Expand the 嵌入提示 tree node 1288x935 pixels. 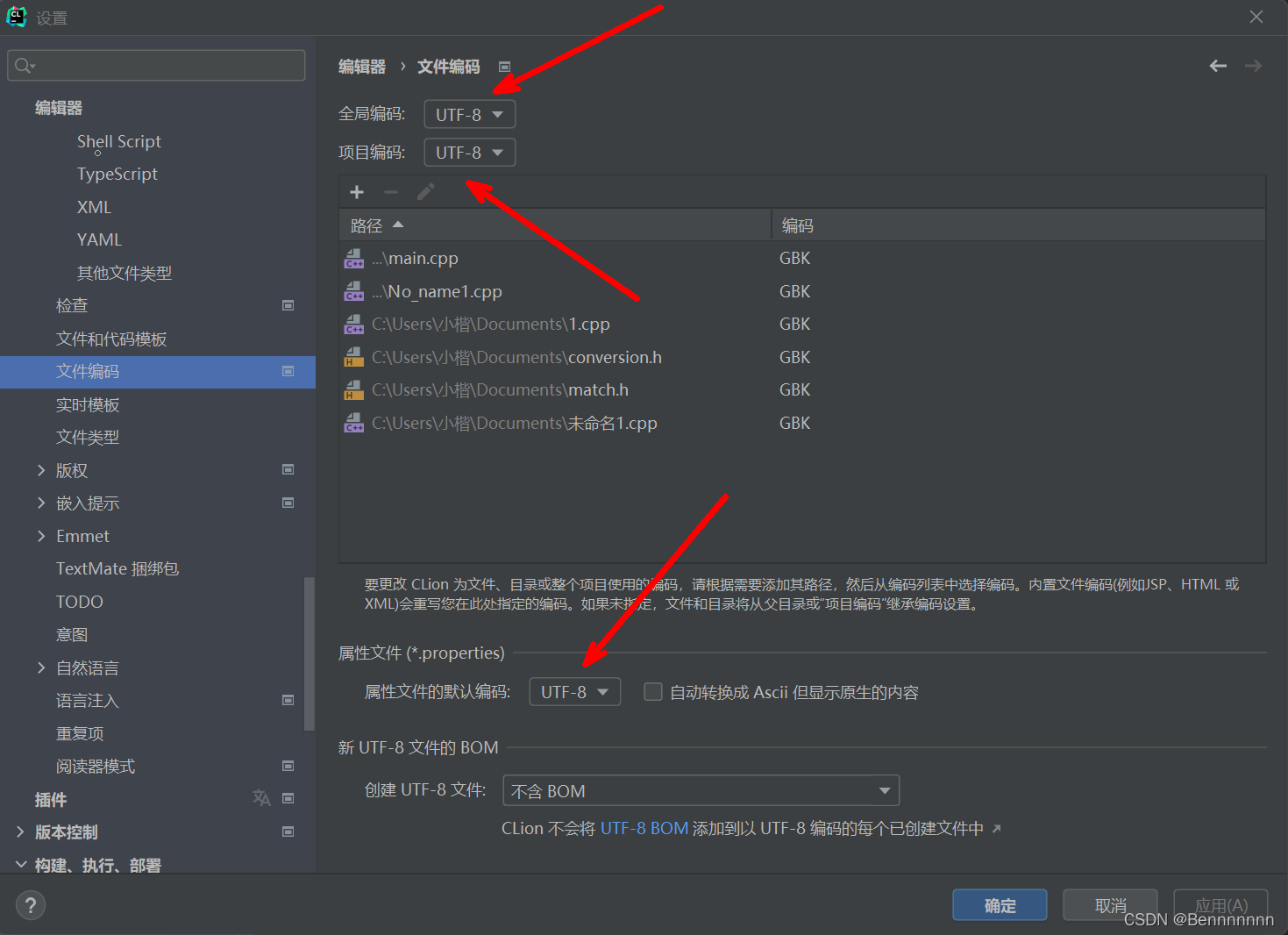41,503
